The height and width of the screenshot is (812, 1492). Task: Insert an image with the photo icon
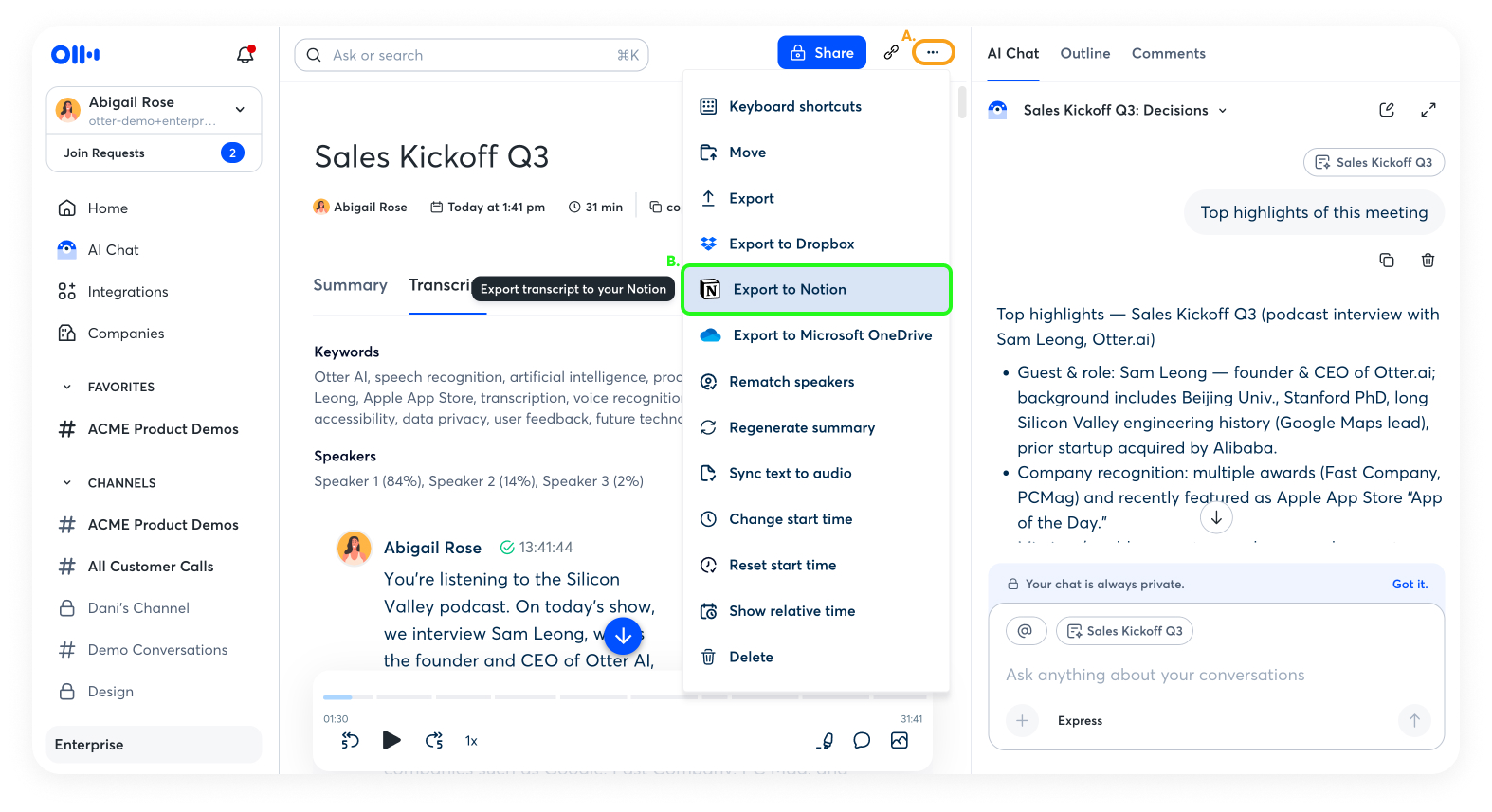900,741
